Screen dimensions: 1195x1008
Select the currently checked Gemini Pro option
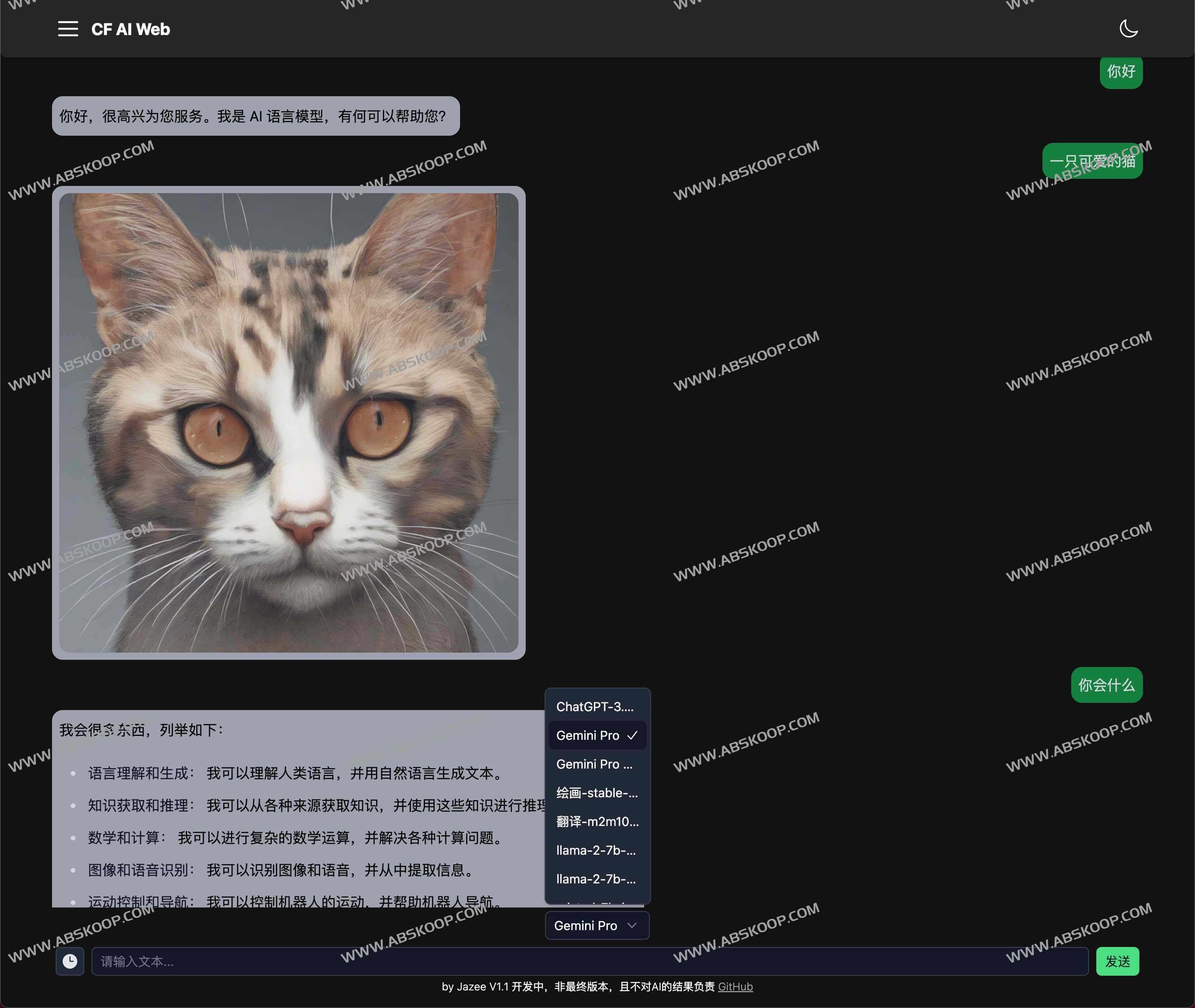coord(589,736)
